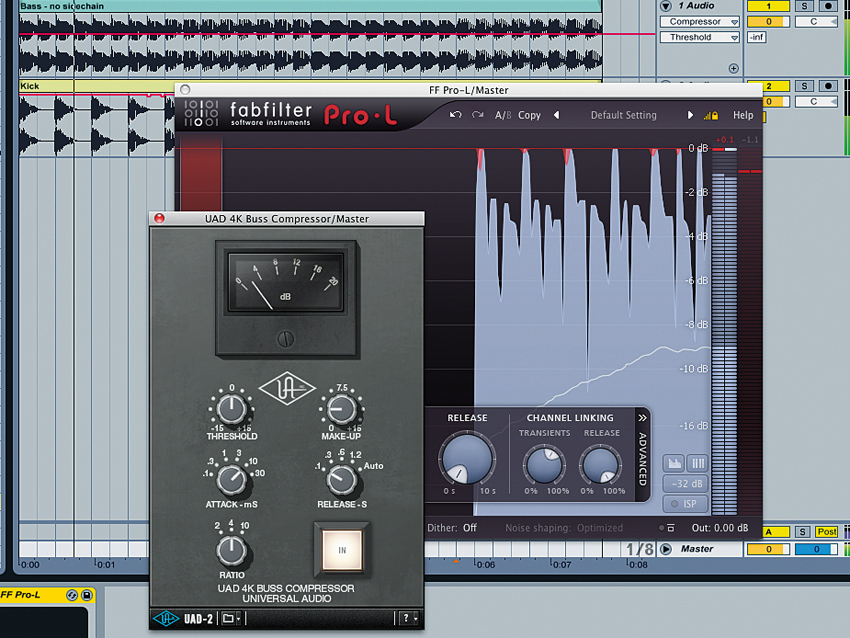Click the Redo arrow in Pro-L header

[x=477, y=115]
